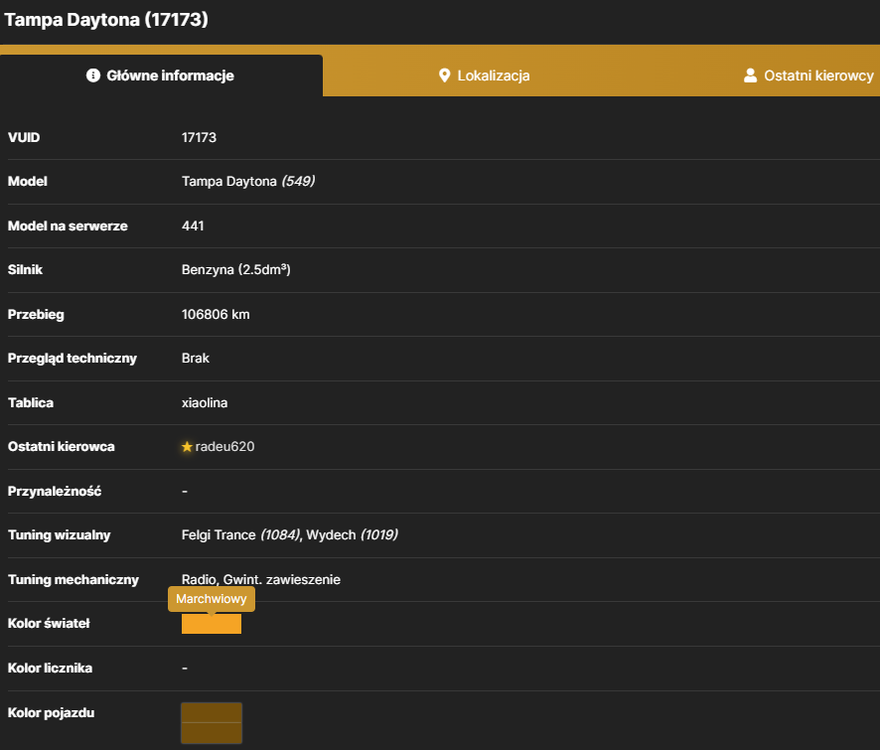
Task: Select the page title Tampa Daytona (17173)
Action: click(x=107, y=20)
